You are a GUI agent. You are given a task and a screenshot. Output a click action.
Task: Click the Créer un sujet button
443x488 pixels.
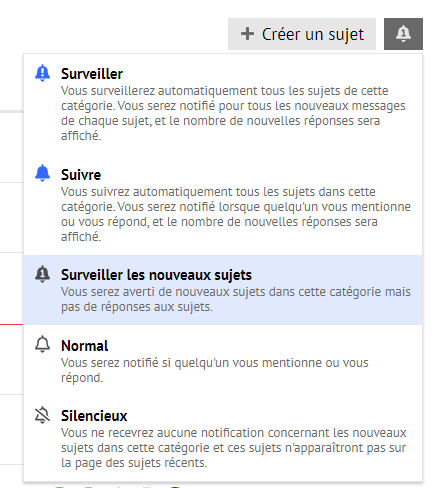pyautogui.click(x=302, y=34)
